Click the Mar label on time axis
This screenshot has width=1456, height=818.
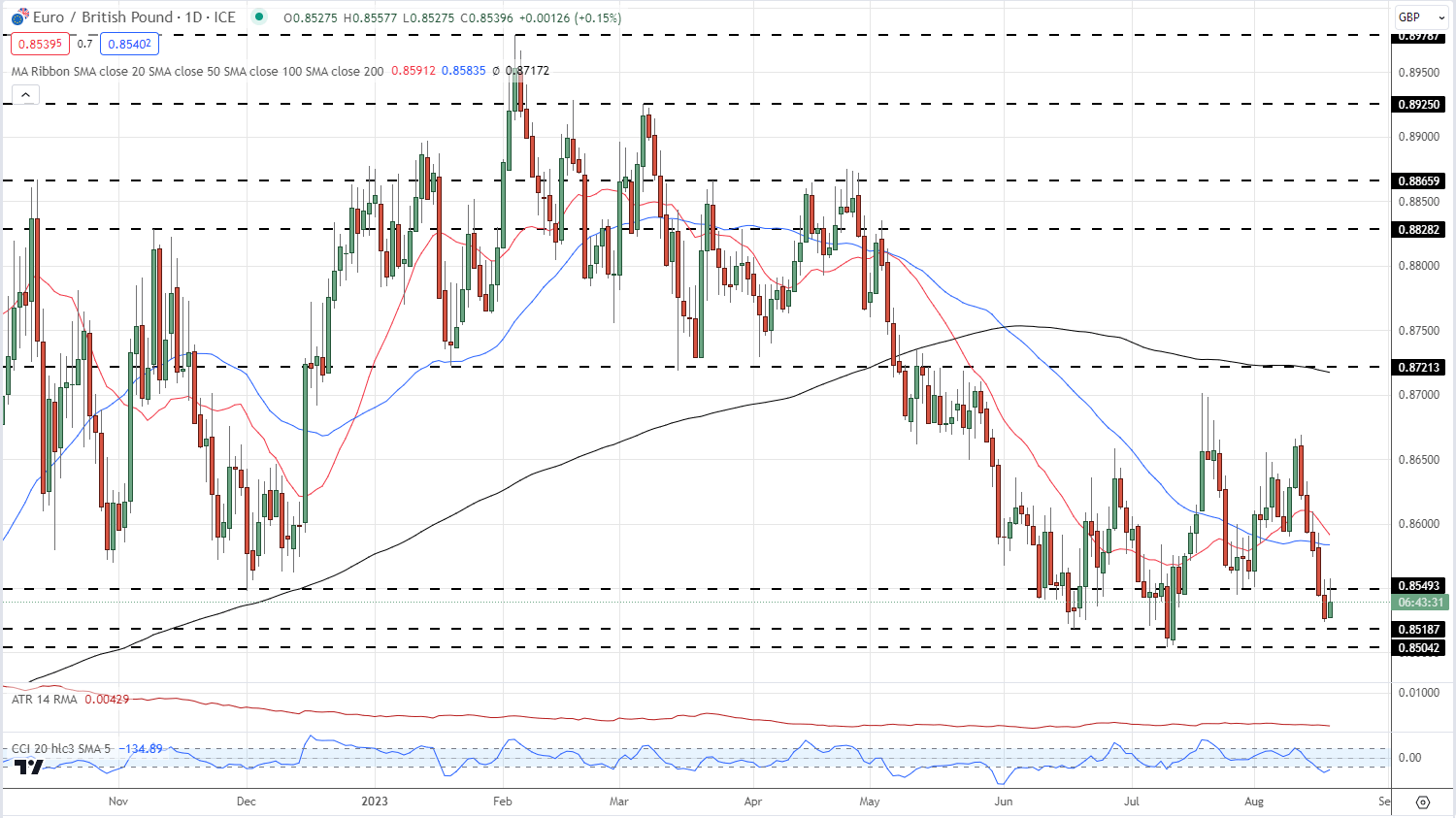pos(619,802)
